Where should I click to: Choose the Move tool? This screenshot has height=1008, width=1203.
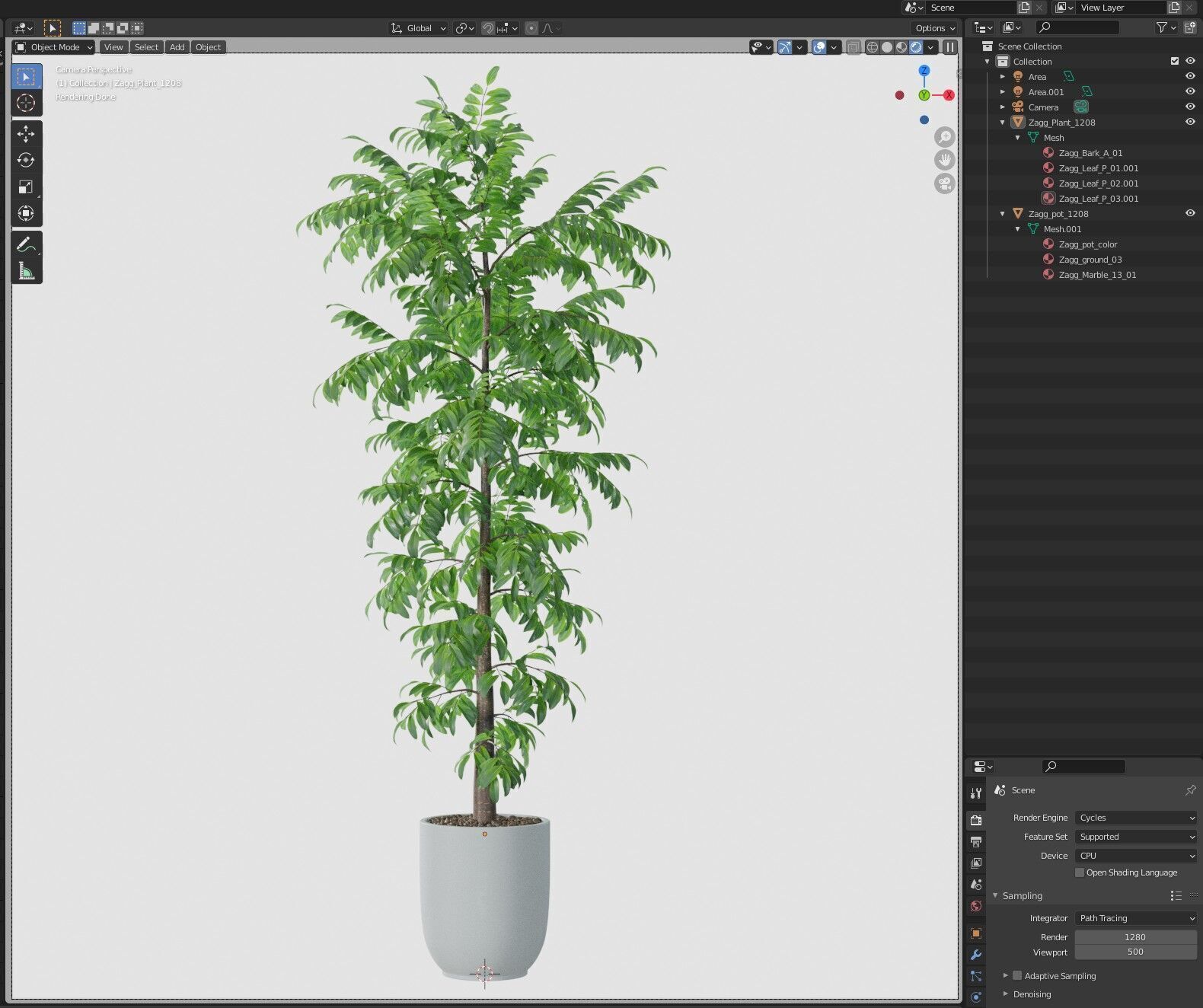[26, 134]
